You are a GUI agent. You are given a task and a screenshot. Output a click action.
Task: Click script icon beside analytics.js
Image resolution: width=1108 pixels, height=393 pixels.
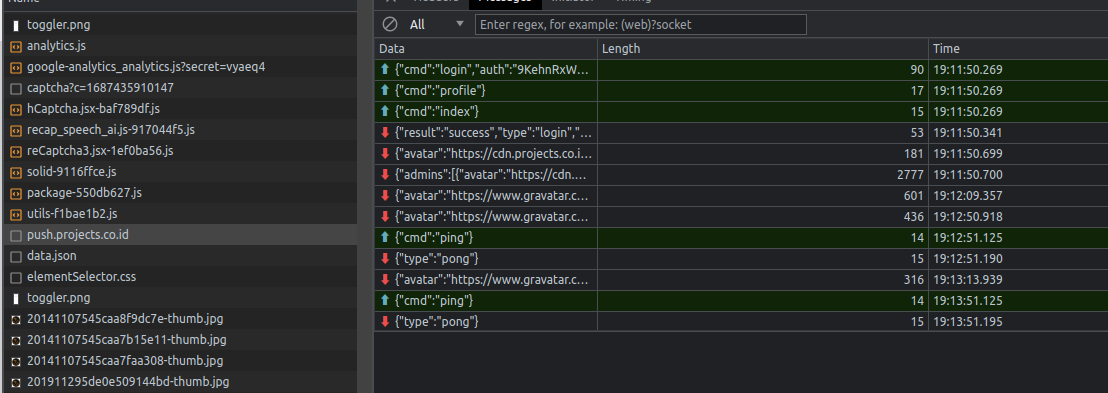point(16,46)
